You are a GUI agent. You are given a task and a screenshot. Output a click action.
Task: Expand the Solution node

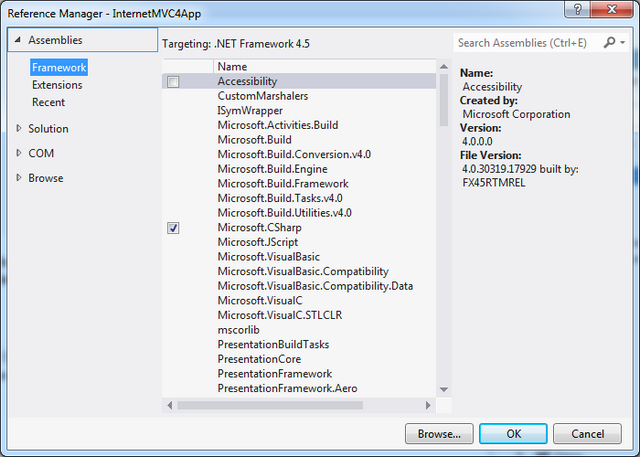tap(18, 128)
